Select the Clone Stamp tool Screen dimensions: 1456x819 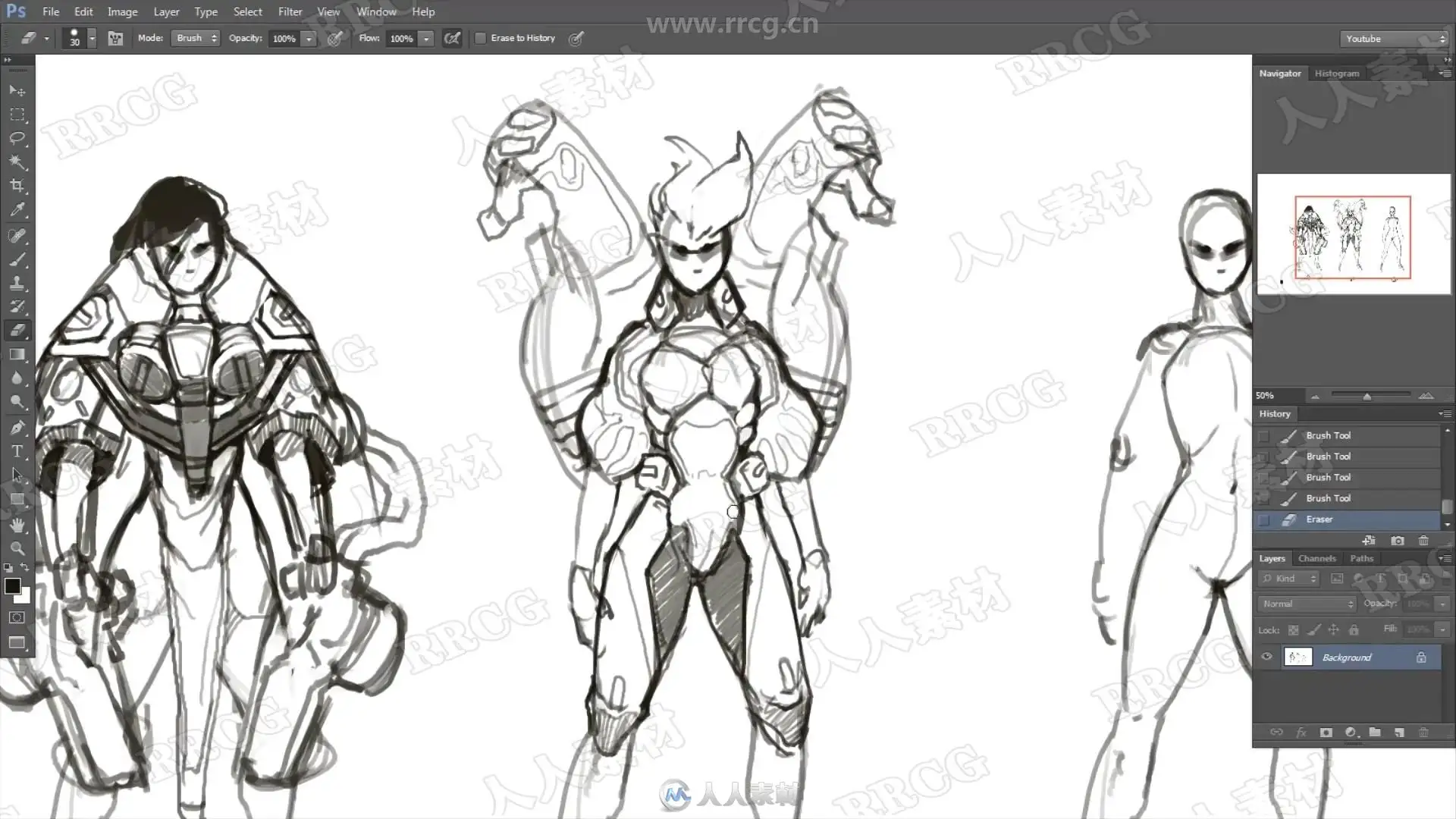point(17,283)
